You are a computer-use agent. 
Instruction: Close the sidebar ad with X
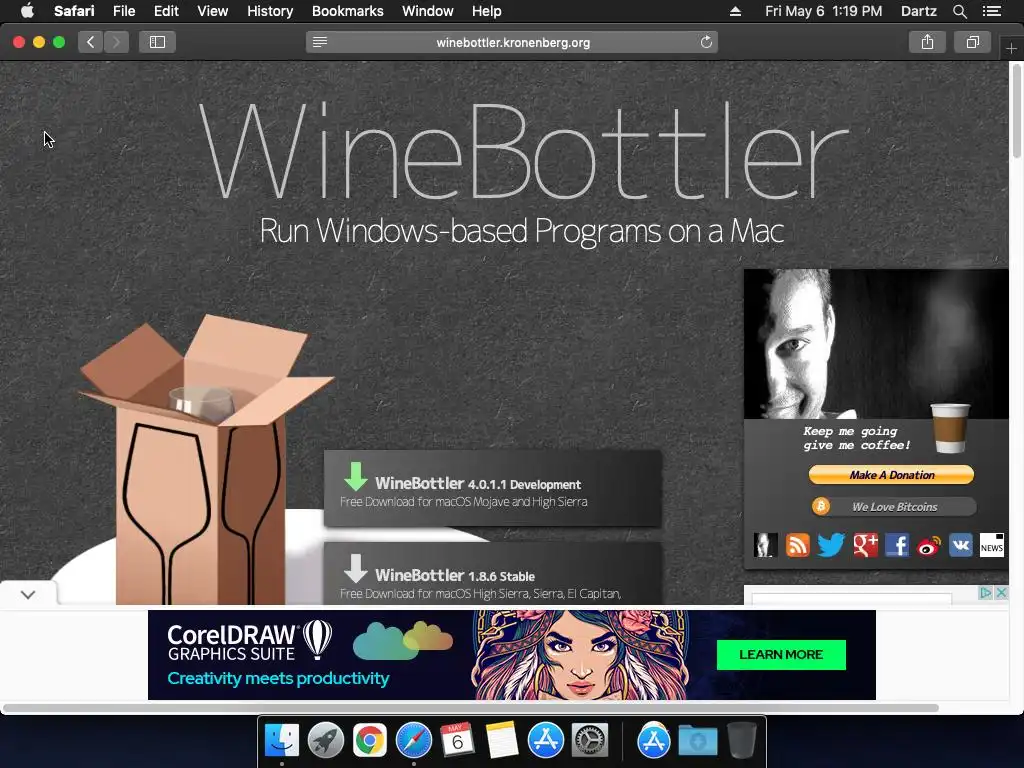(1001, 592)
